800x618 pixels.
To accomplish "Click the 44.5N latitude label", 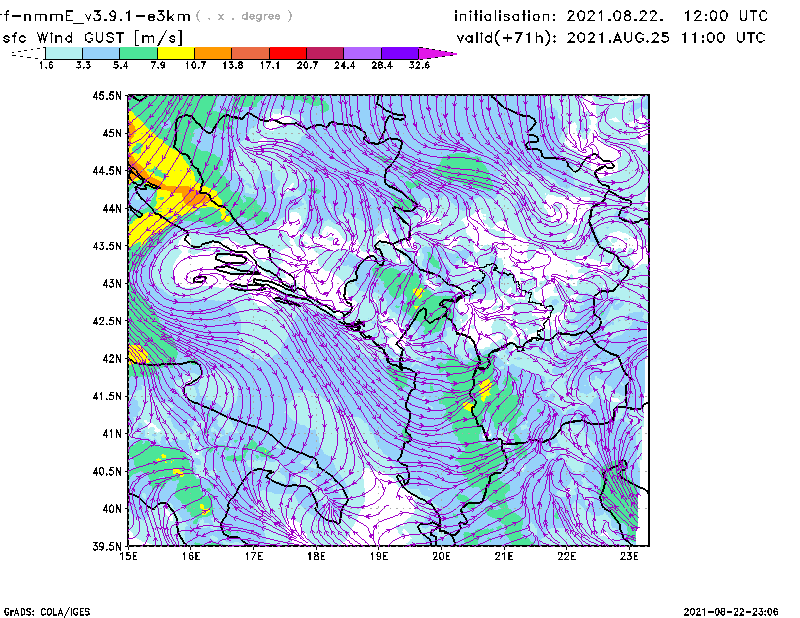I will point(107,170).
